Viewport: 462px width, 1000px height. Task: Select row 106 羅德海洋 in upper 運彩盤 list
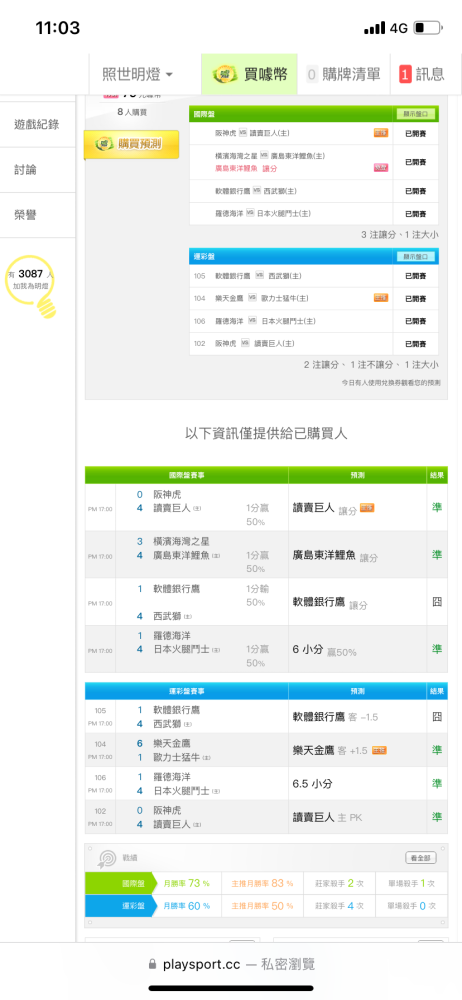tap(314, 321)
